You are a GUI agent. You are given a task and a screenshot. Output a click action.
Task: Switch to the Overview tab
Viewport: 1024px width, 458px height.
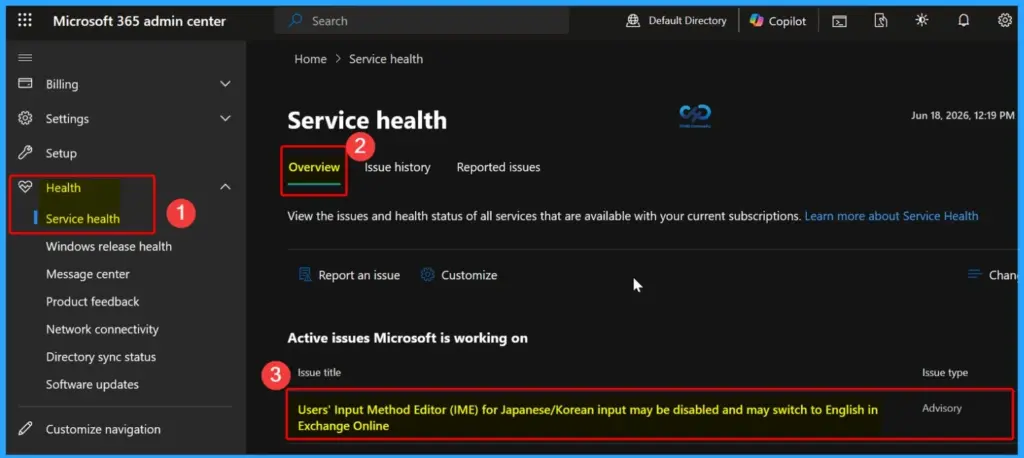point(314,167)
